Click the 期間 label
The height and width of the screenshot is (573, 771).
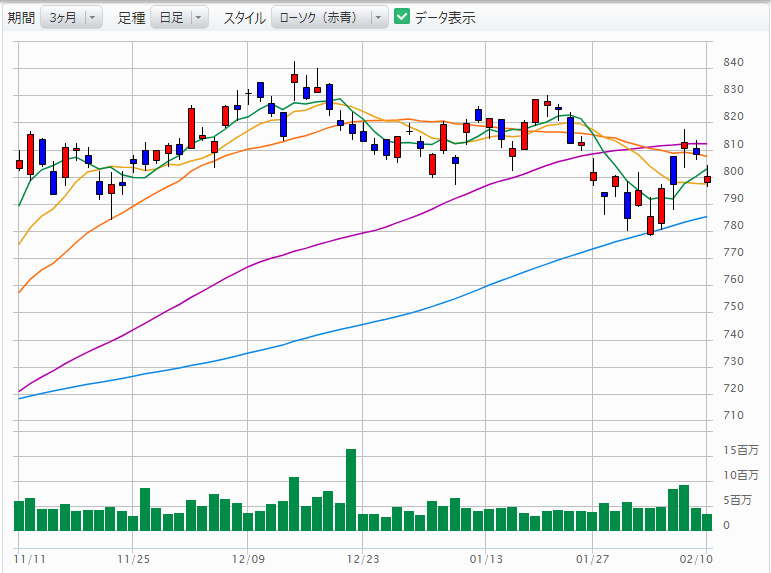point(21,18)
